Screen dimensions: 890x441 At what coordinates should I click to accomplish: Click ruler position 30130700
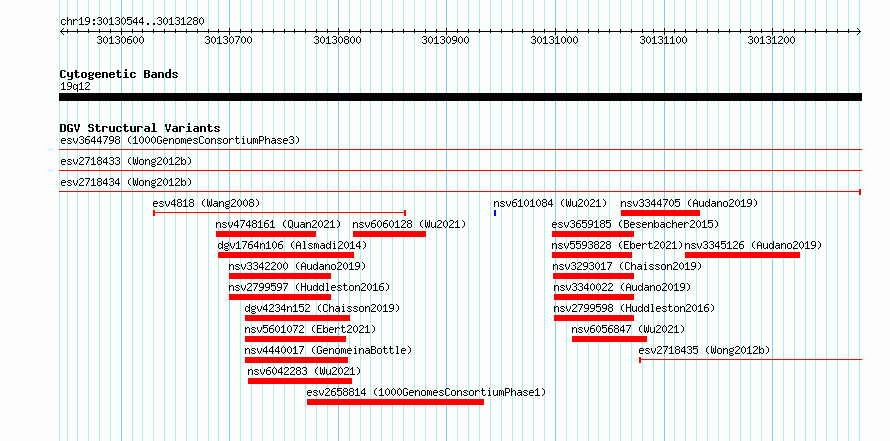click(229, 40)
